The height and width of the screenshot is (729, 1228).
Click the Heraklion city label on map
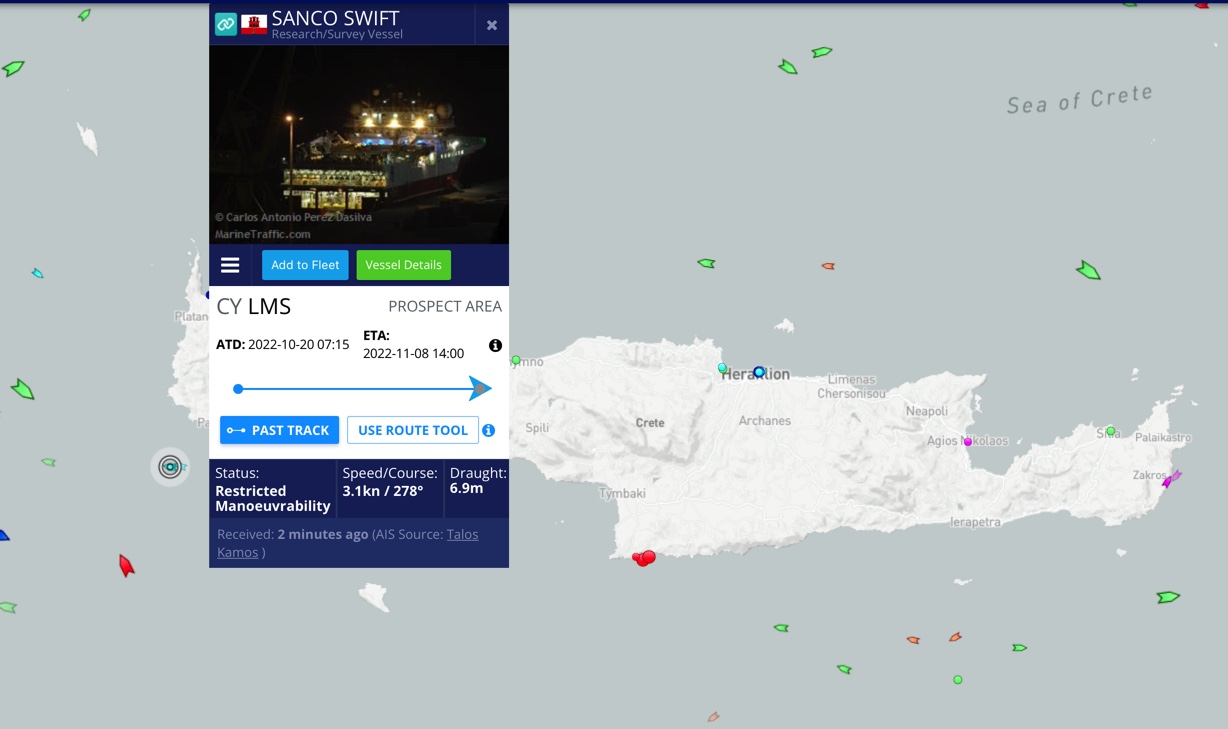click(x=755, y=374)
